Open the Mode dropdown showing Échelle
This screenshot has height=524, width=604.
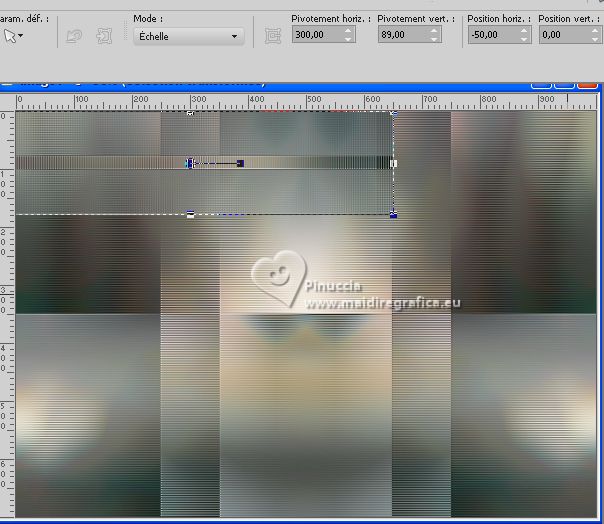[x=189, y=37]
